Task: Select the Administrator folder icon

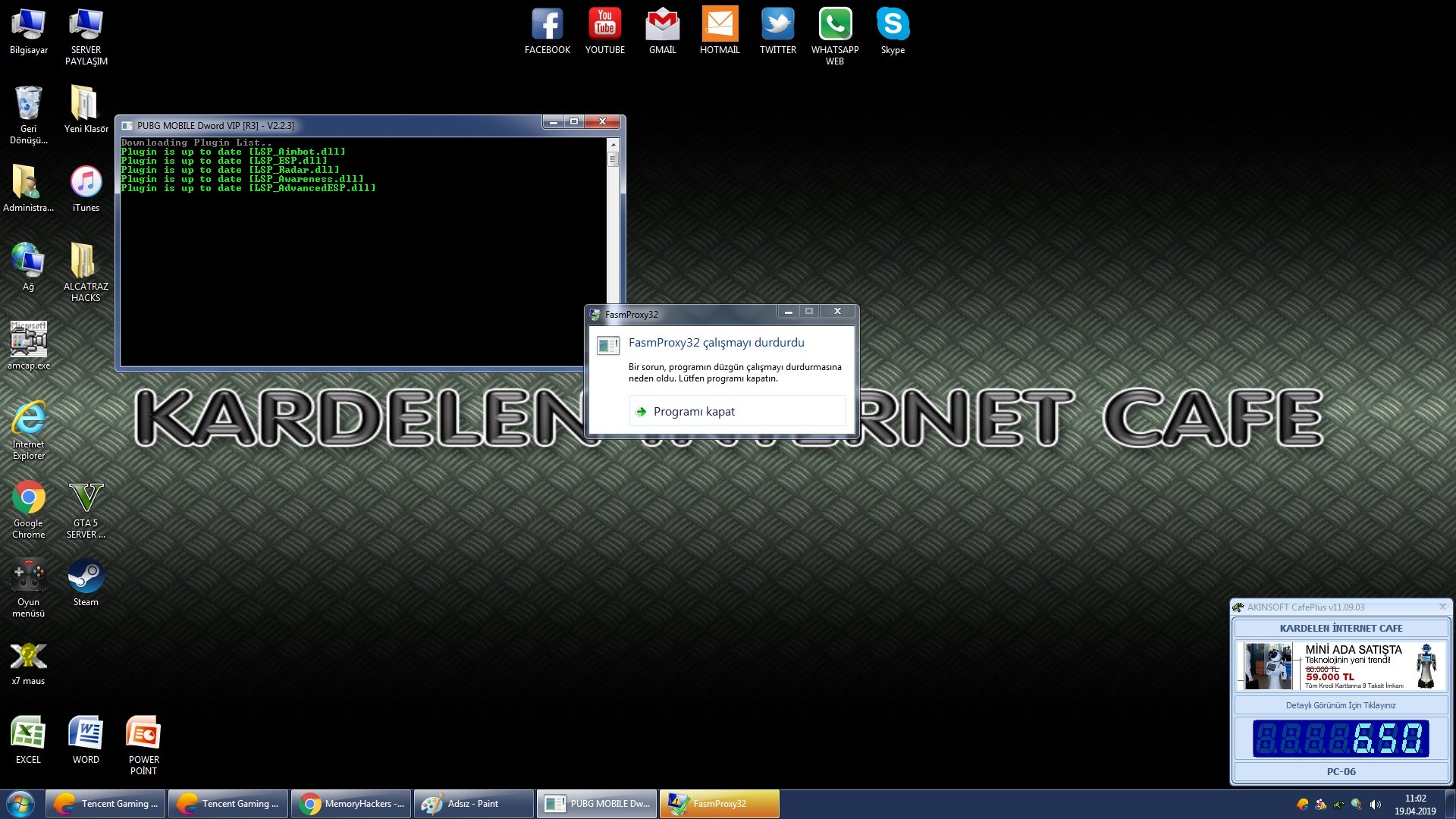Action: pos(28,189)
